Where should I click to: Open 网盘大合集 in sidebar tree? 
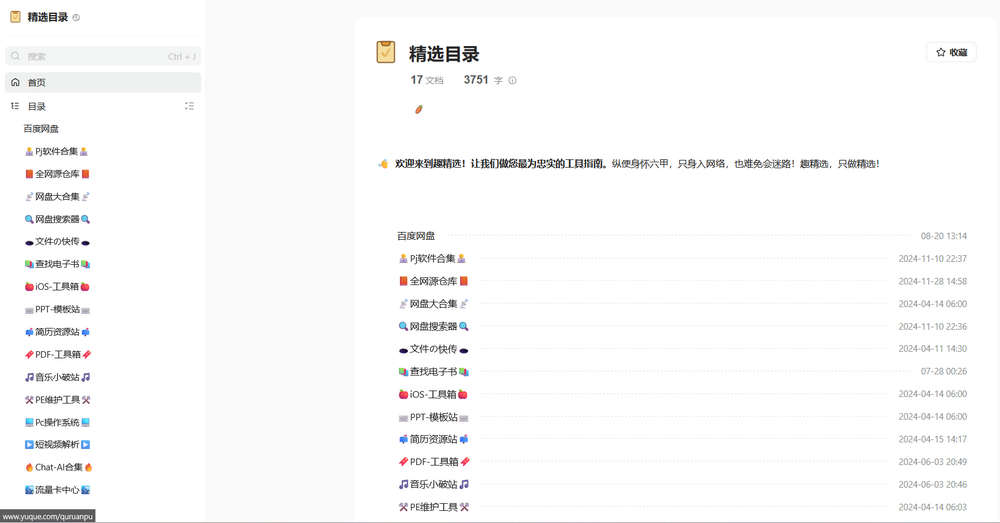point(57,196)
